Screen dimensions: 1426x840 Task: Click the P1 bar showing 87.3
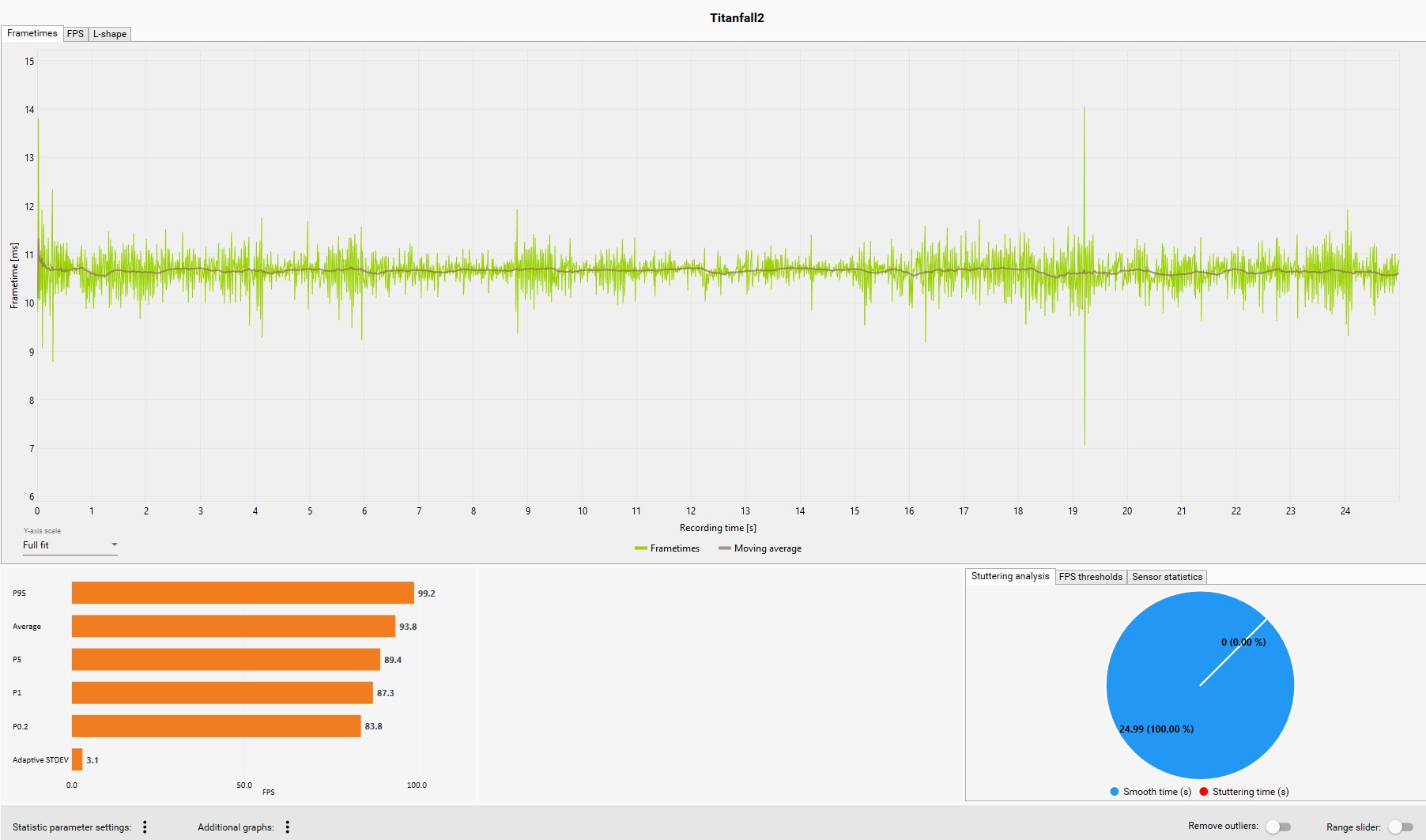[x=222, y=693]
